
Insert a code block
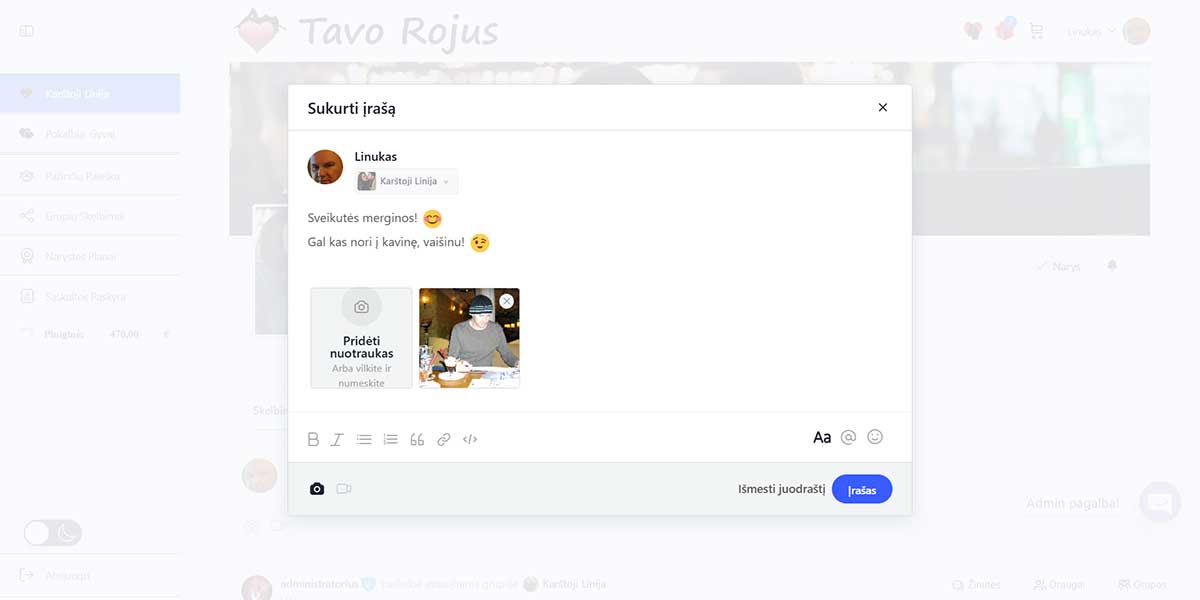470,439
